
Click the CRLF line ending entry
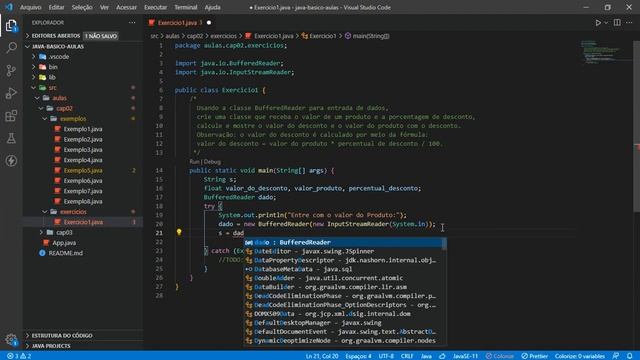coord(407,356)
